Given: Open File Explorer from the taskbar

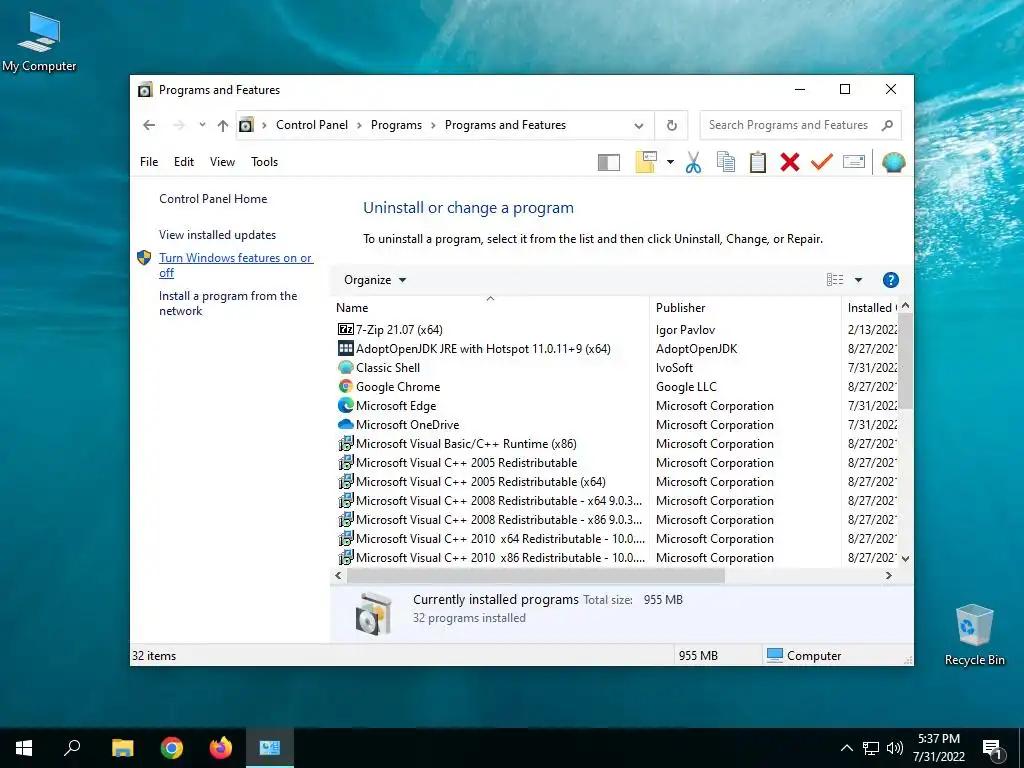Looking at the screenshot, I should point(123,748).
